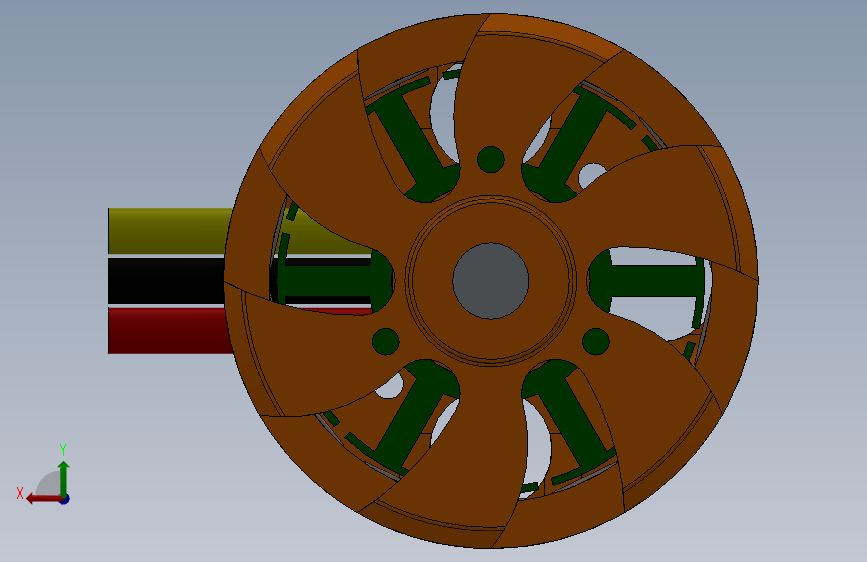Select the gray motor shaft at center
Screen dimensions: 867x562
click(x=490, y=280)
